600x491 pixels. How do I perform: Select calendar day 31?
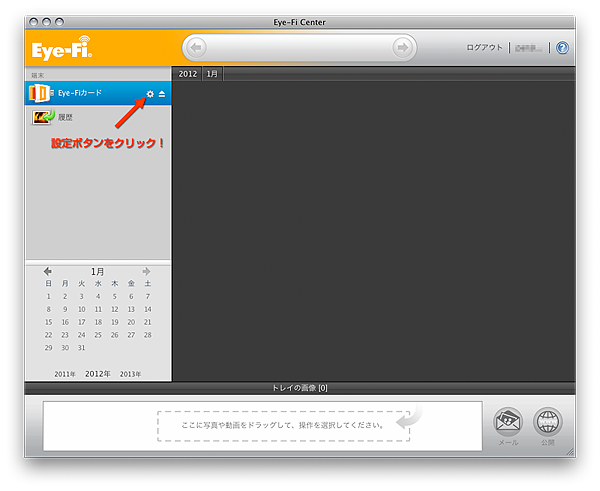click(82, 348)
